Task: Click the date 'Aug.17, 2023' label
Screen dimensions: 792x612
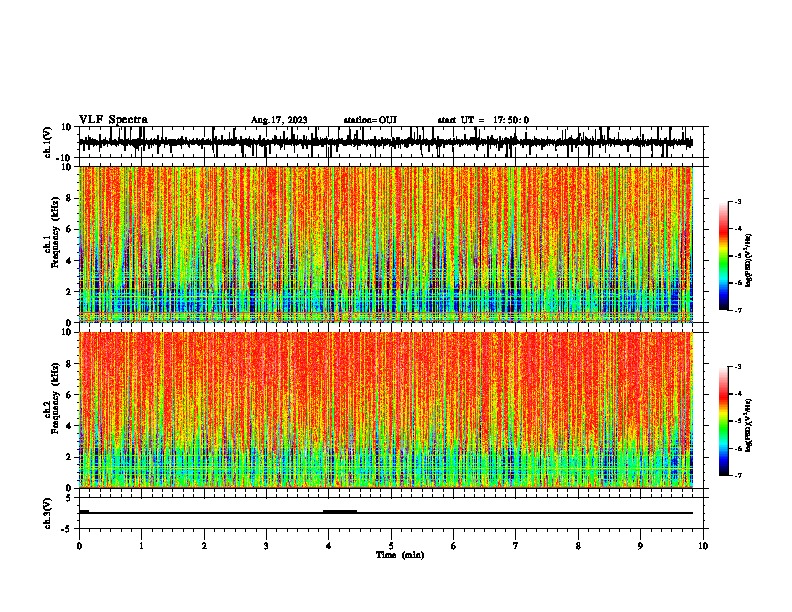Action: [279, 120]
